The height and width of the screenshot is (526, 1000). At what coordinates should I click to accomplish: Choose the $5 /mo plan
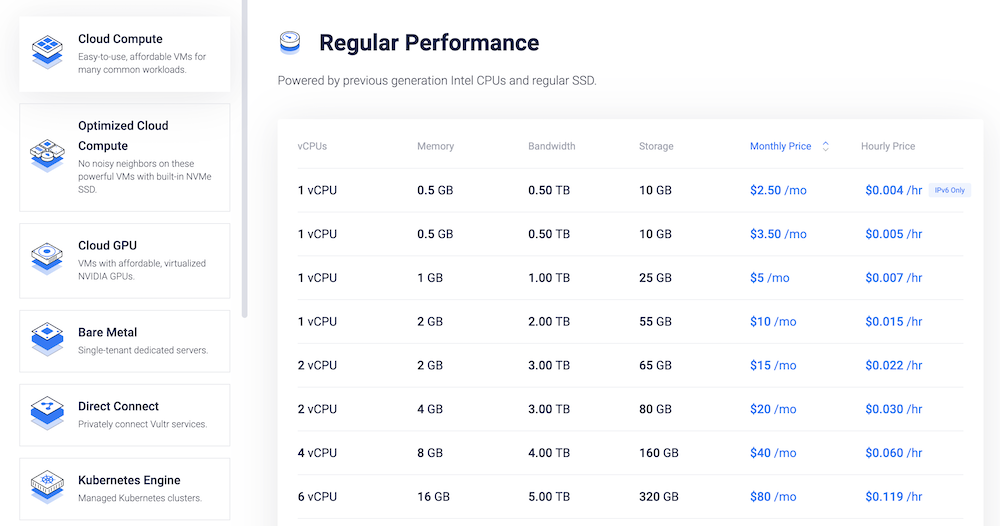pyautogui.click(x=769, y=278)
